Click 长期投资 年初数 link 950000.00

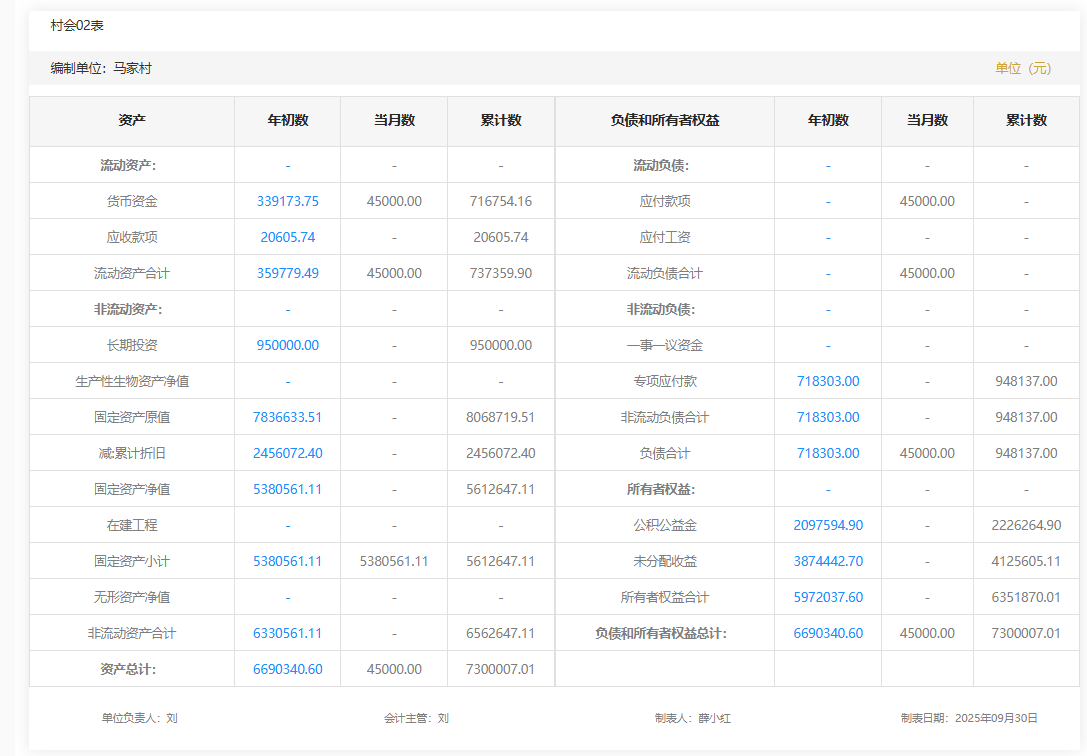[x=287, y=345]
